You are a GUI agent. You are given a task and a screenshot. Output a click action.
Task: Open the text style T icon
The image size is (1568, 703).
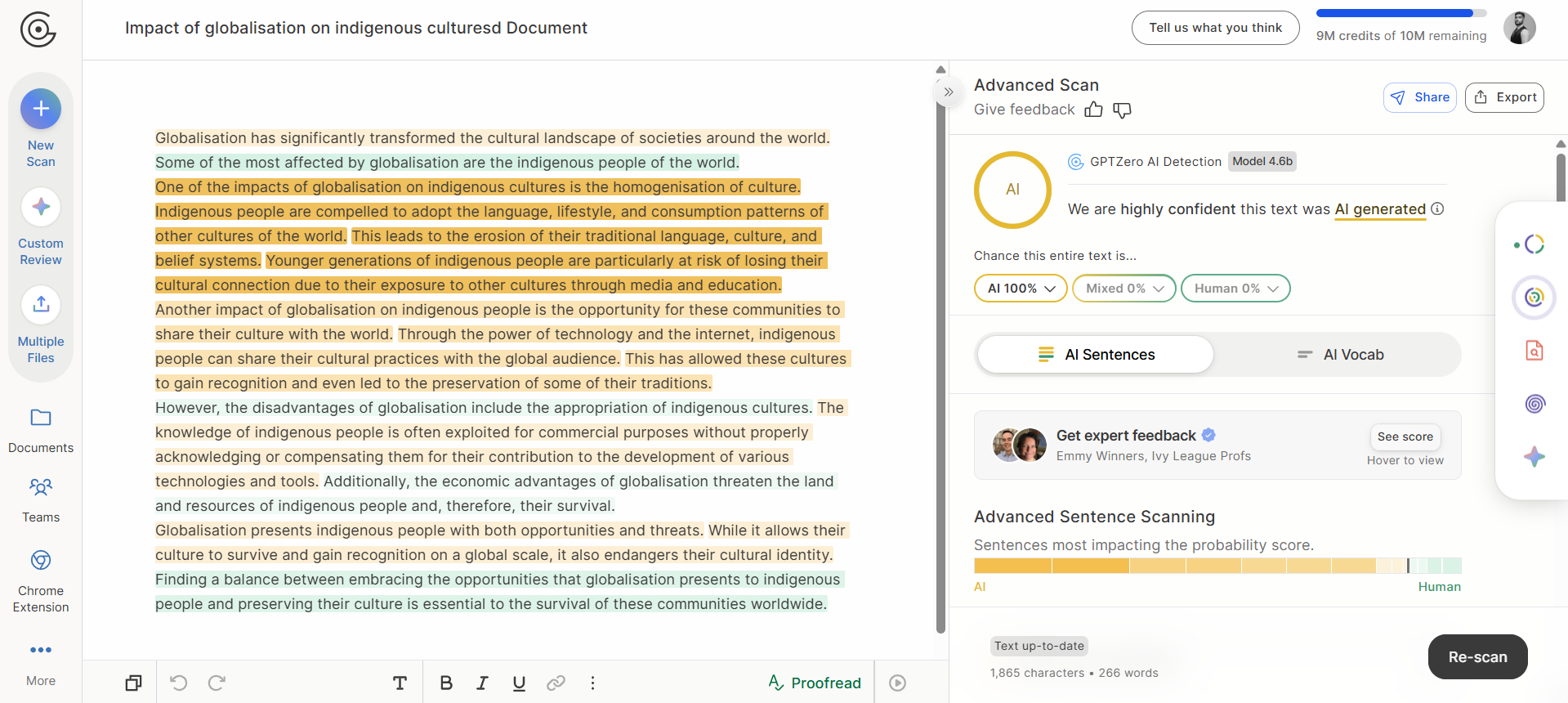pyautogui.click(x=400, y=683)
